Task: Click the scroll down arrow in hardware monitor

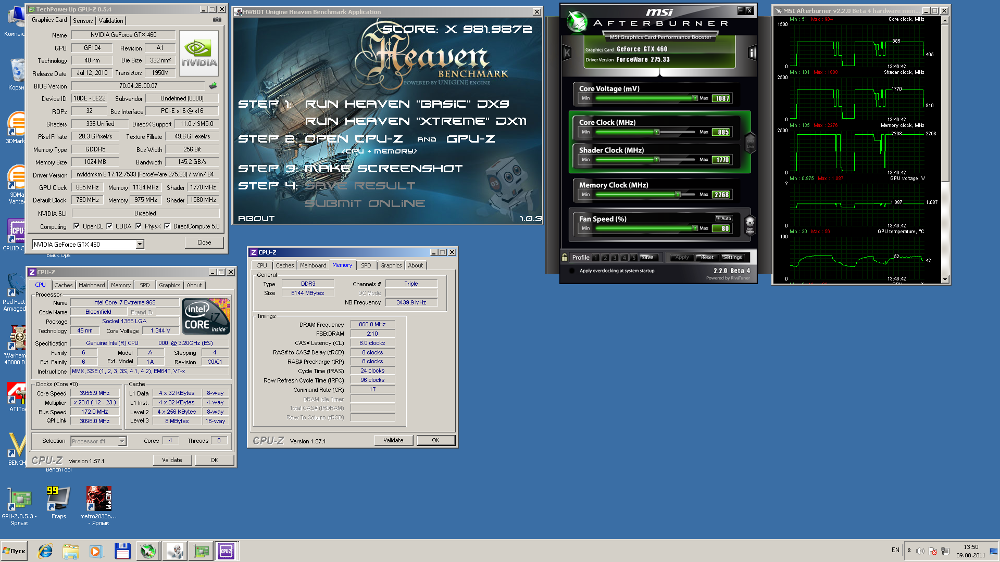Action: pyautogui.click(x=946, y=279)
